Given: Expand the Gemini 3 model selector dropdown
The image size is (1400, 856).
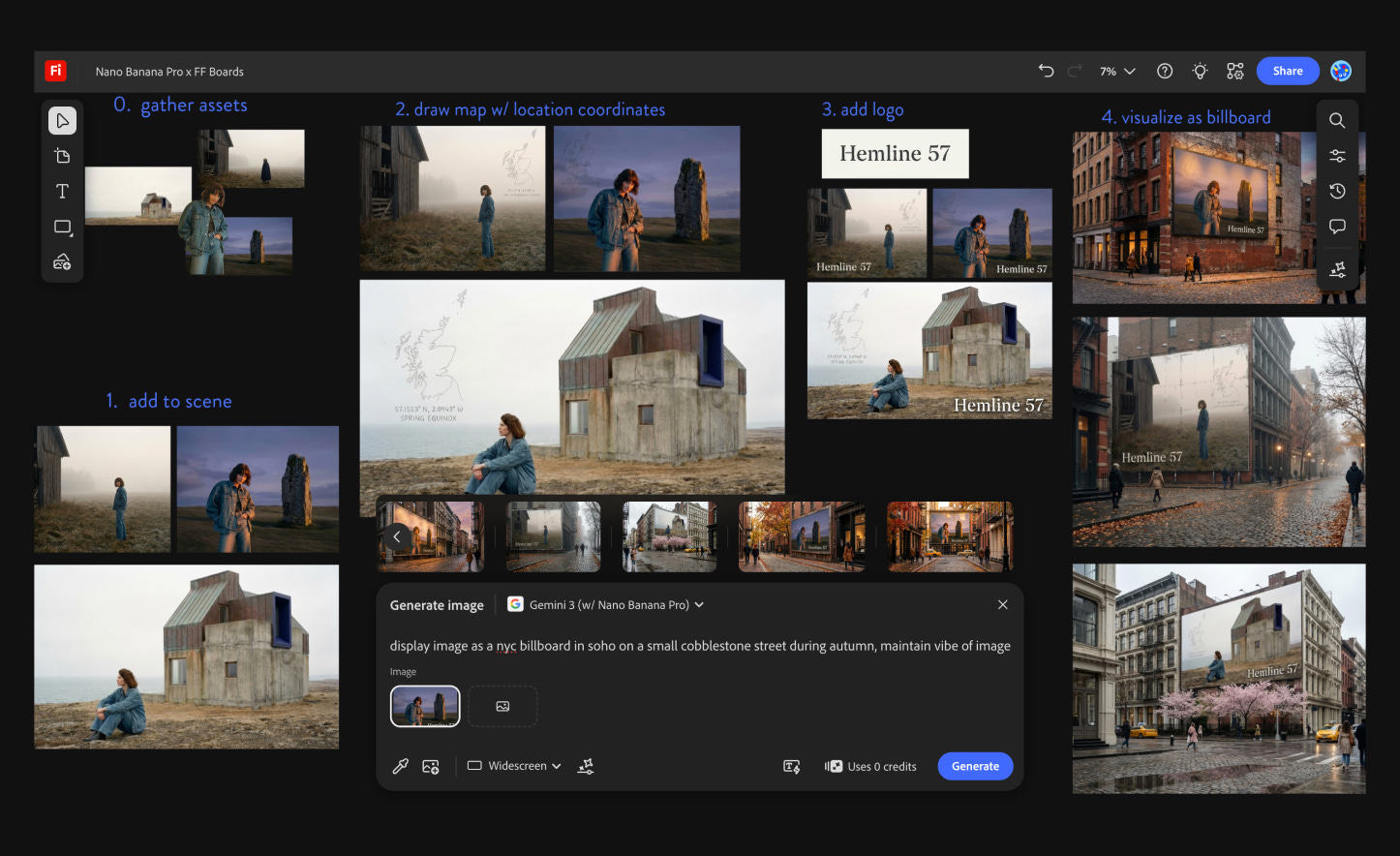Looking at the screenshot, I should [606, 604].
